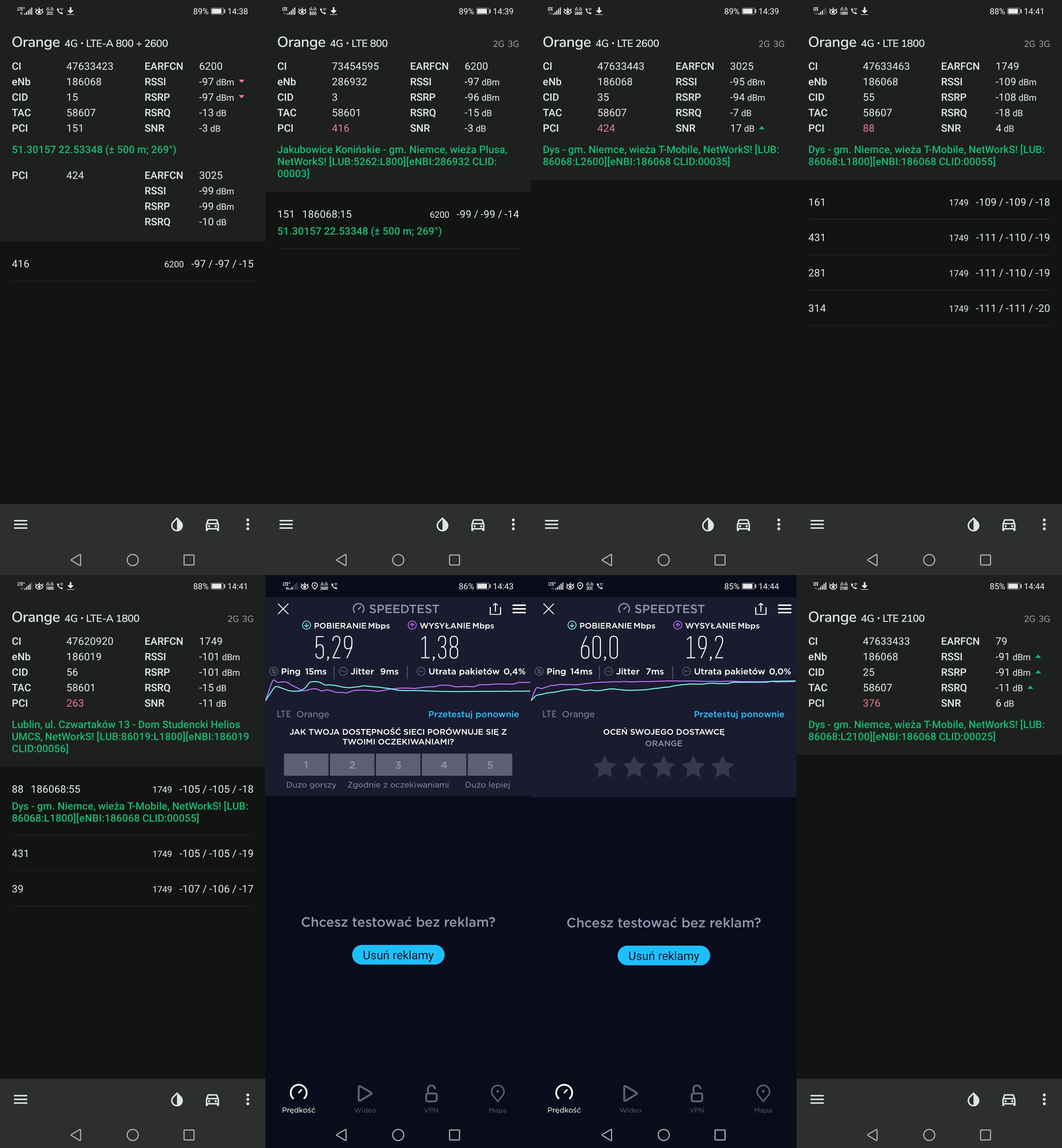Tap Usuń reklamy button in 14:44 Speedtest
Viewport: 1062px width, 1148px height.
pyautogui.click(x=664, y=956)
